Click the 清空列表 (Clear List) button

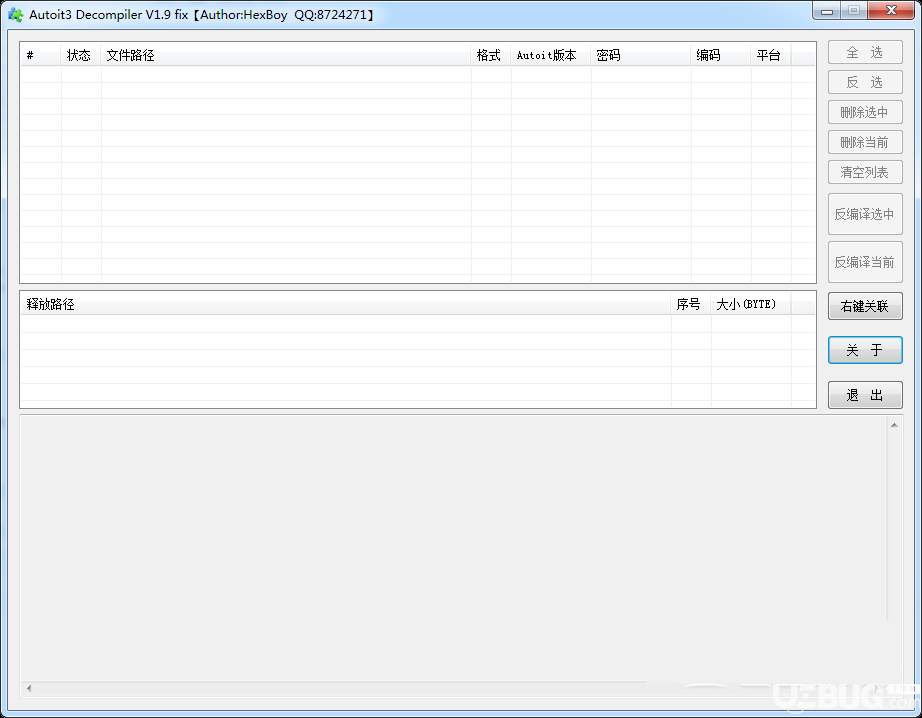coord(865,172)
